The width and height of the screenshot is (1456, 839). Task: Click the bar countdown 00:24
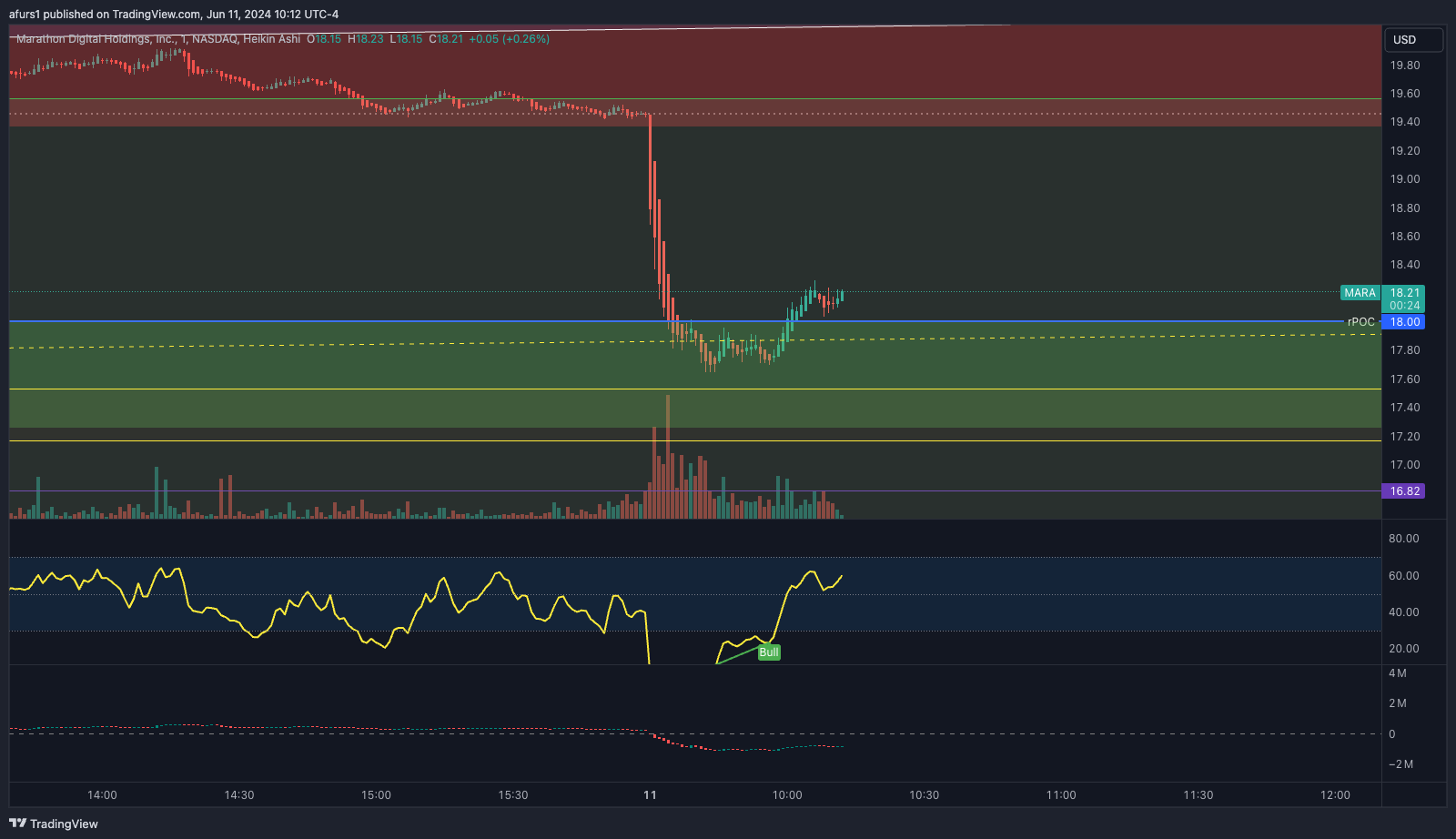1404,306
